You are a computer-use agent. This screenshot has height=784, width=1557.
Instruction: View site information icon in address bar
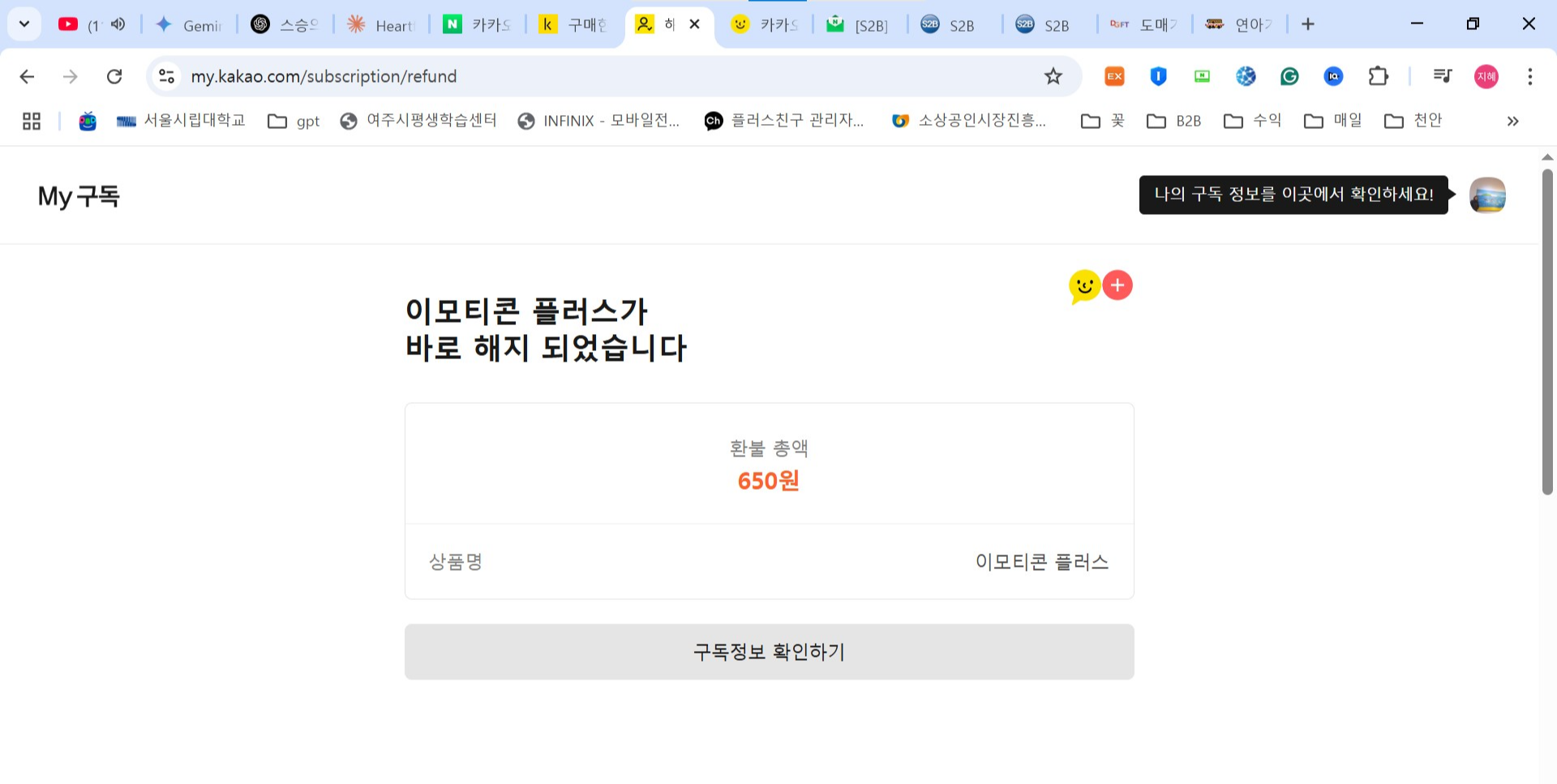coord(166,76)
